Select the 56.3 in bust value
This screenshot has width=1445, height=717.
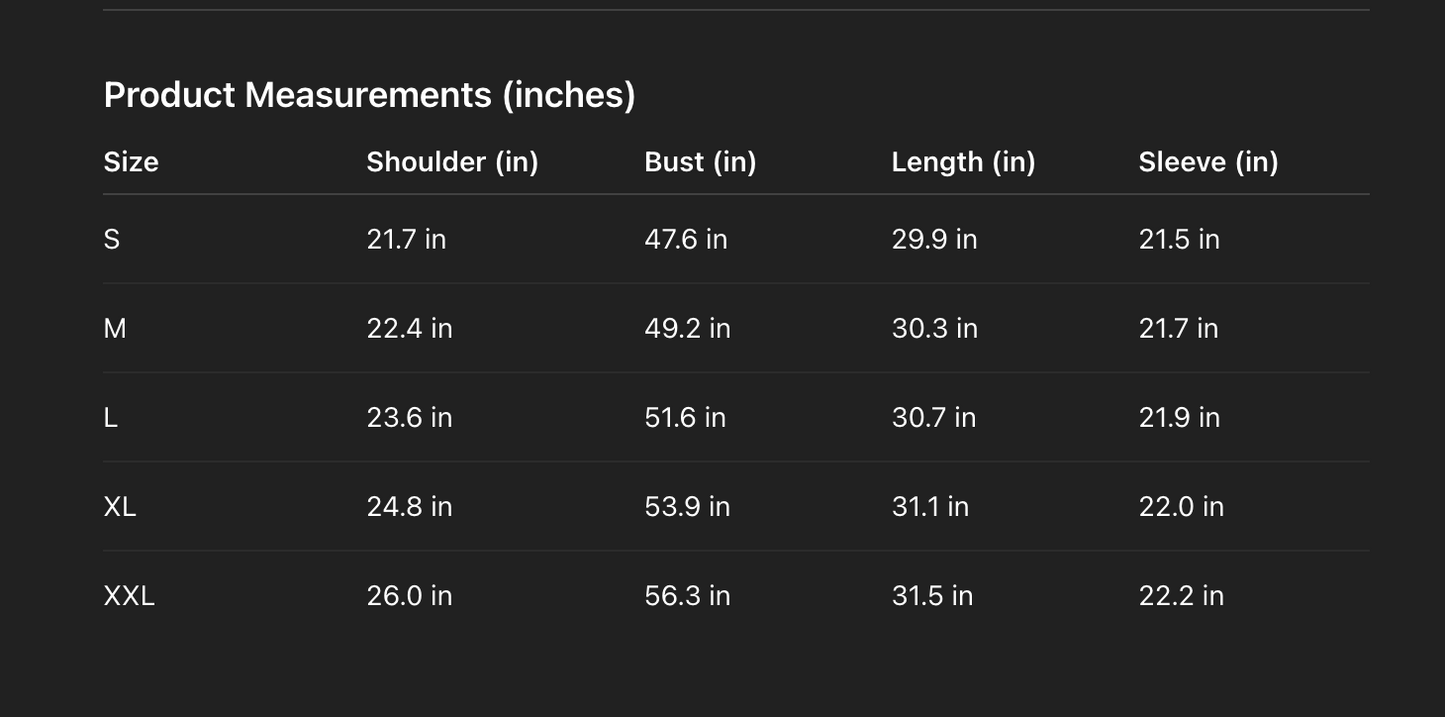point(687,596)
